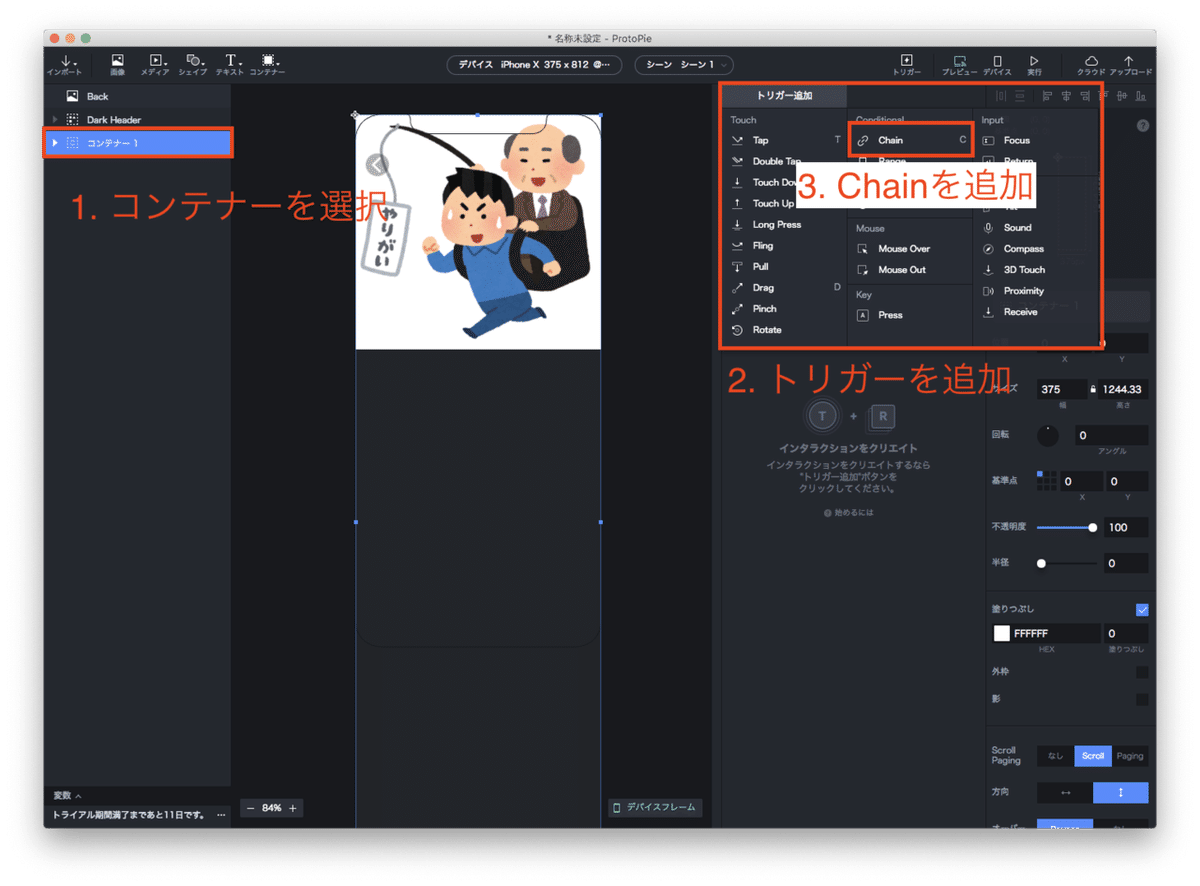The width and height of the screenshot is (1200, 886).
Task: Enable the 外枠 (border) checkbox
Action: [x=1142, y=672]
